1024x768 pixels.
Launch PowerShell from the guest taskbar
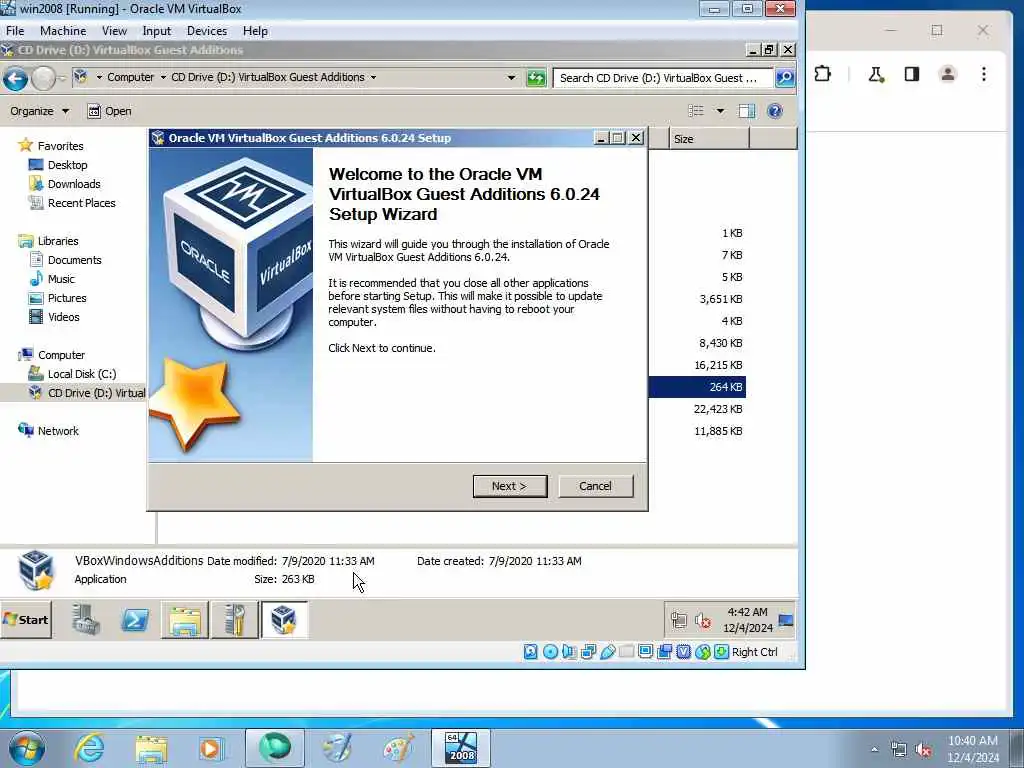[x=135, y=620]
